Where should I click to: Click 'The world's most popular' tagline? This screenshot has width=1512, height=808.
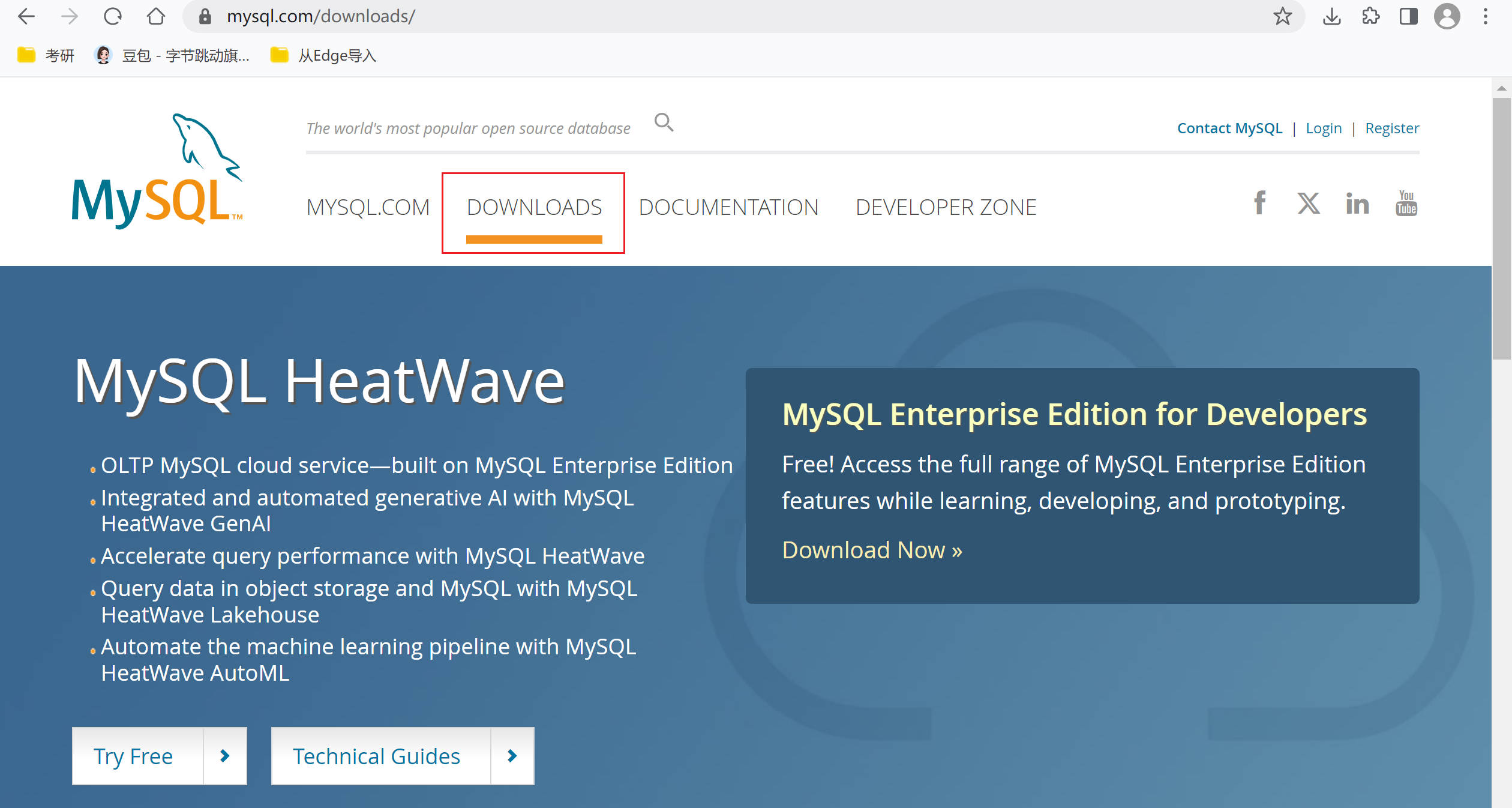468,128
